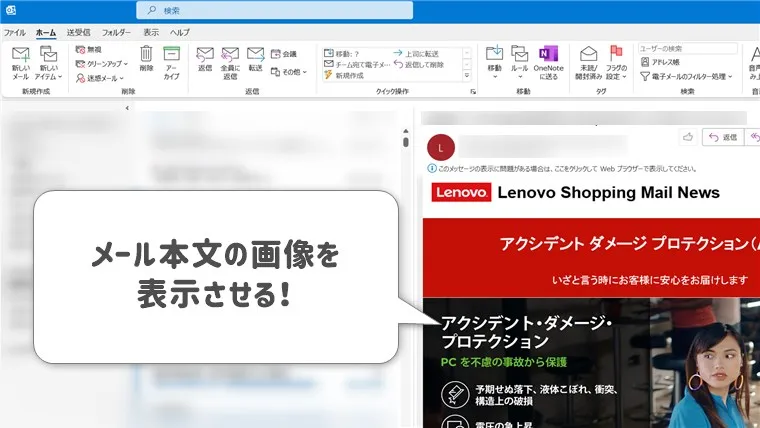Screen dimensions: 760x428
Task: Expand the quick steps gallery more arrow
Action: [467, 76]
